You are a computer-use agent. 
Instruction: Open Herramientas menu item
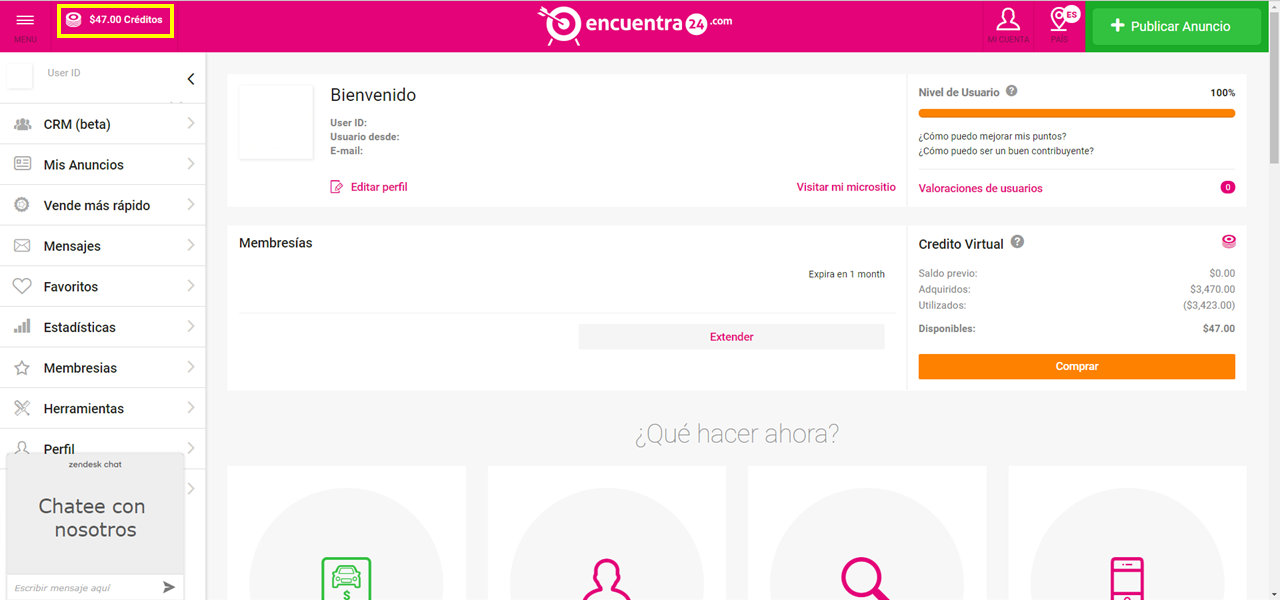click(103, 408)
